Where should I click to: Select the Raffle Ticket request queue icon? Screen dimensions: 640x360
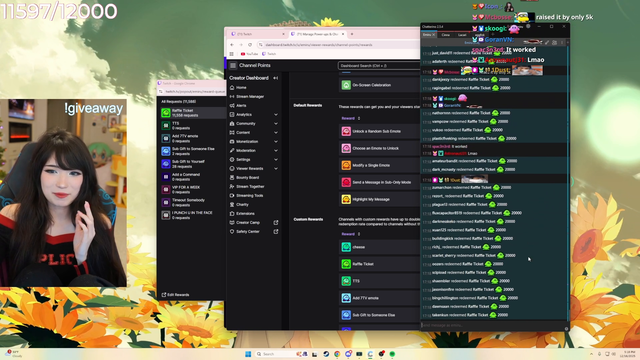pyautogui.click(x=166, y=113)
